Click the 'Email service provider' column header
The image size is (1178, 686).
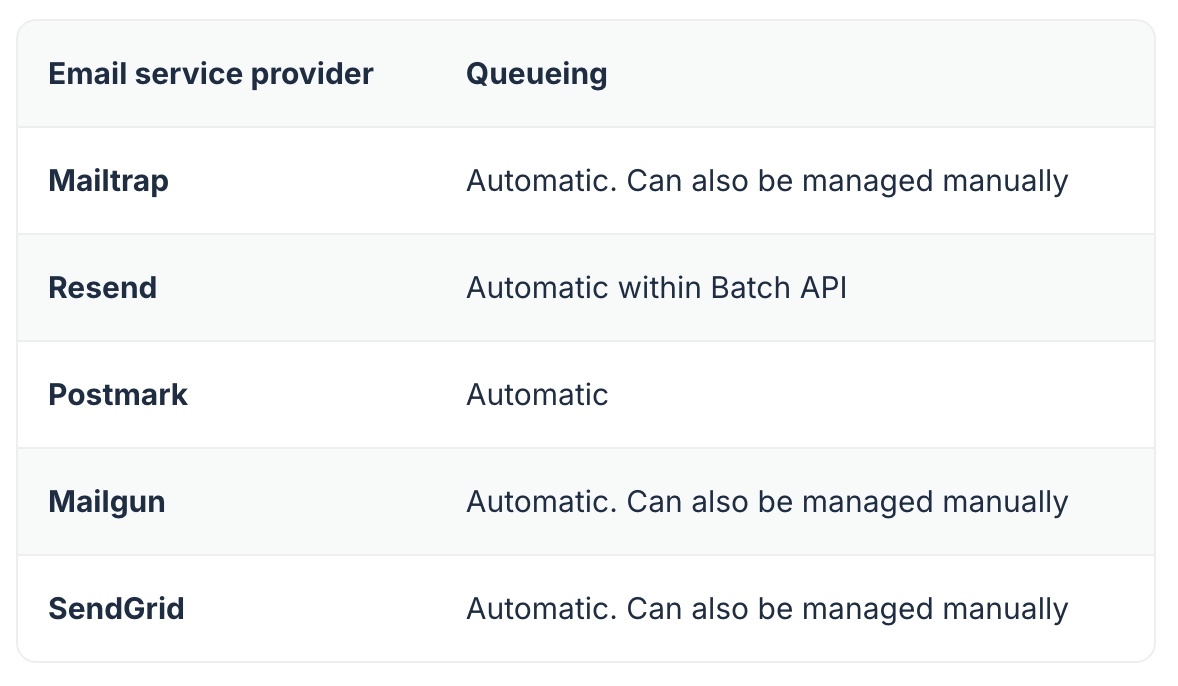(210, 74)
